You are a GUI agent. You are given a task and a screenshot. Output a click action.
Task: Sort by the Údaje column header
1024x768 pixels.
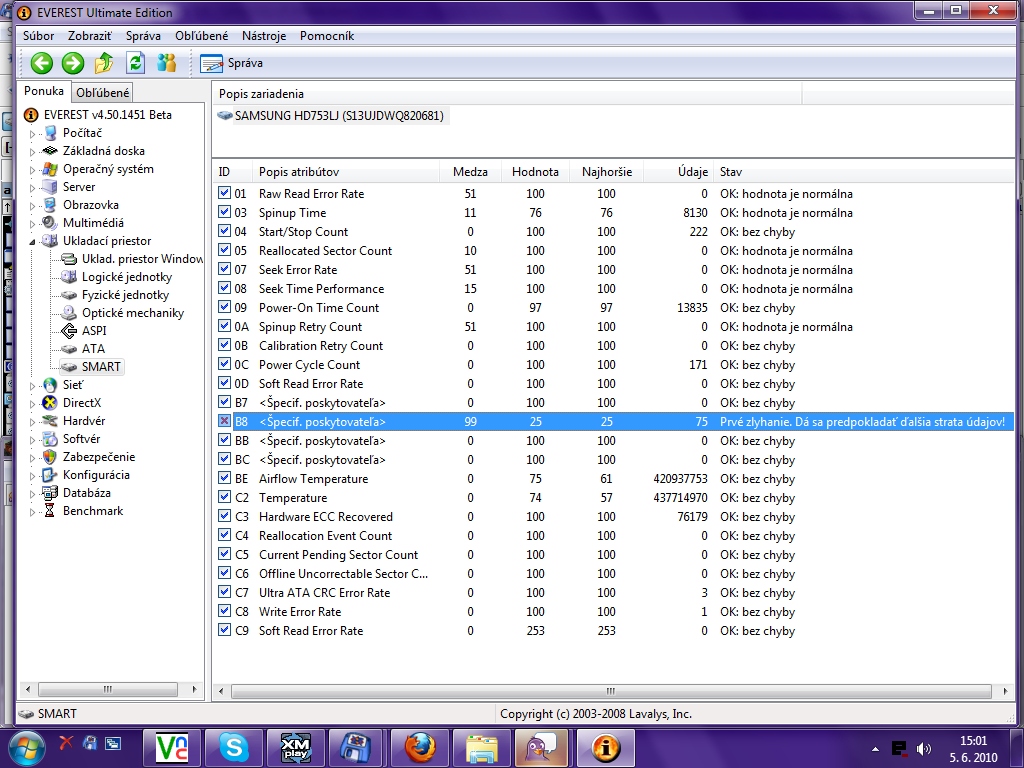pyautogui.click(x=679, y=172)
